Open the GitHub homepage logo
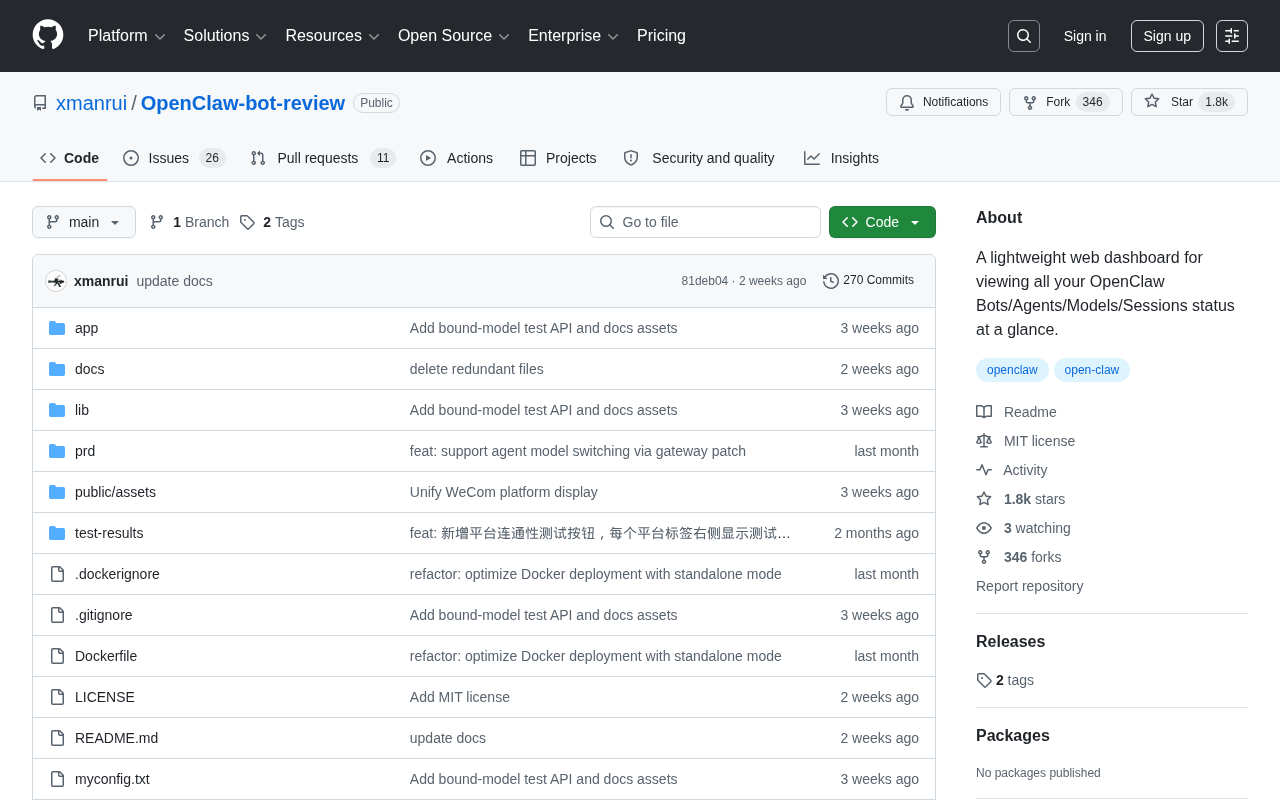Viewport: 1280px width, 800px height. pos(48,35)
